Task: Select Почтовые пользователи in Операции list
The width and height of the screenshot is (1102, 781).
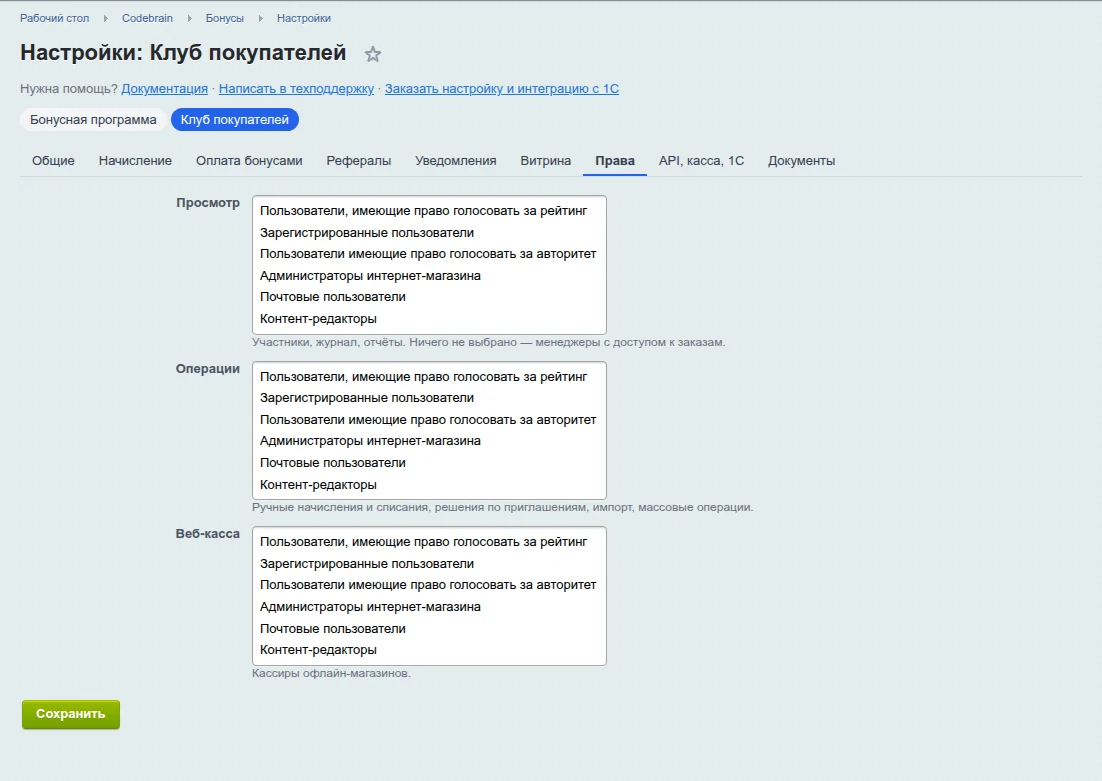Action: 429,463
